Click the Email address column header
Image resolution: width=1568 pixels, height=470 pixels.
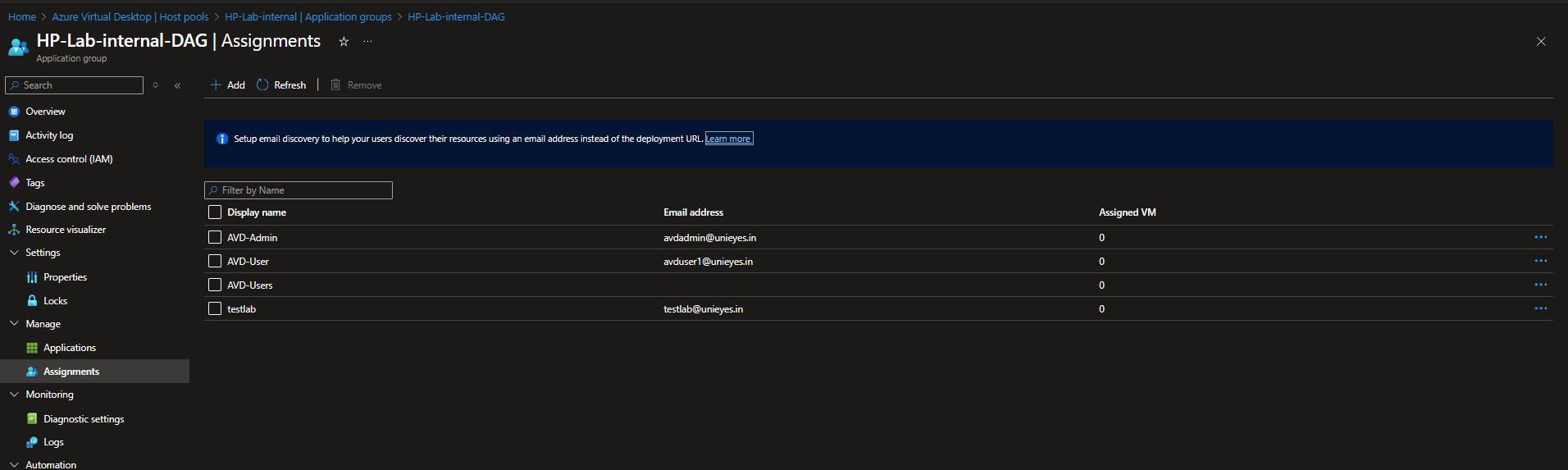(x=694, y=212)
